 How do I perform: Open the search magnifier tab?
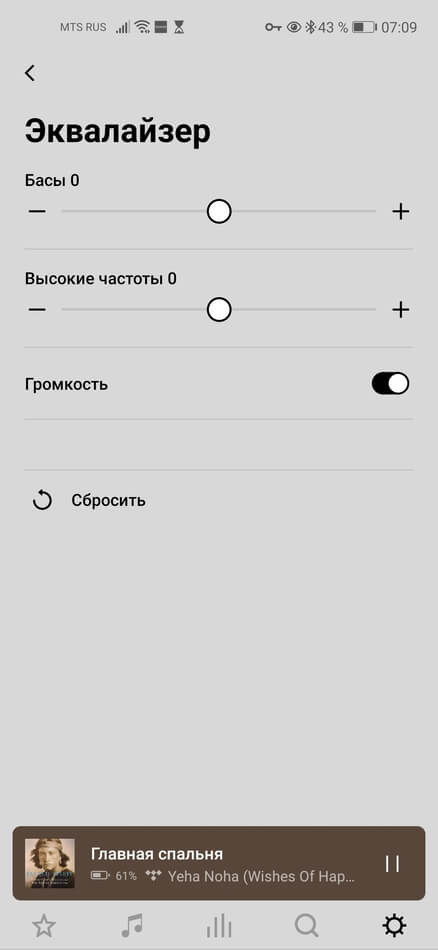307,926
